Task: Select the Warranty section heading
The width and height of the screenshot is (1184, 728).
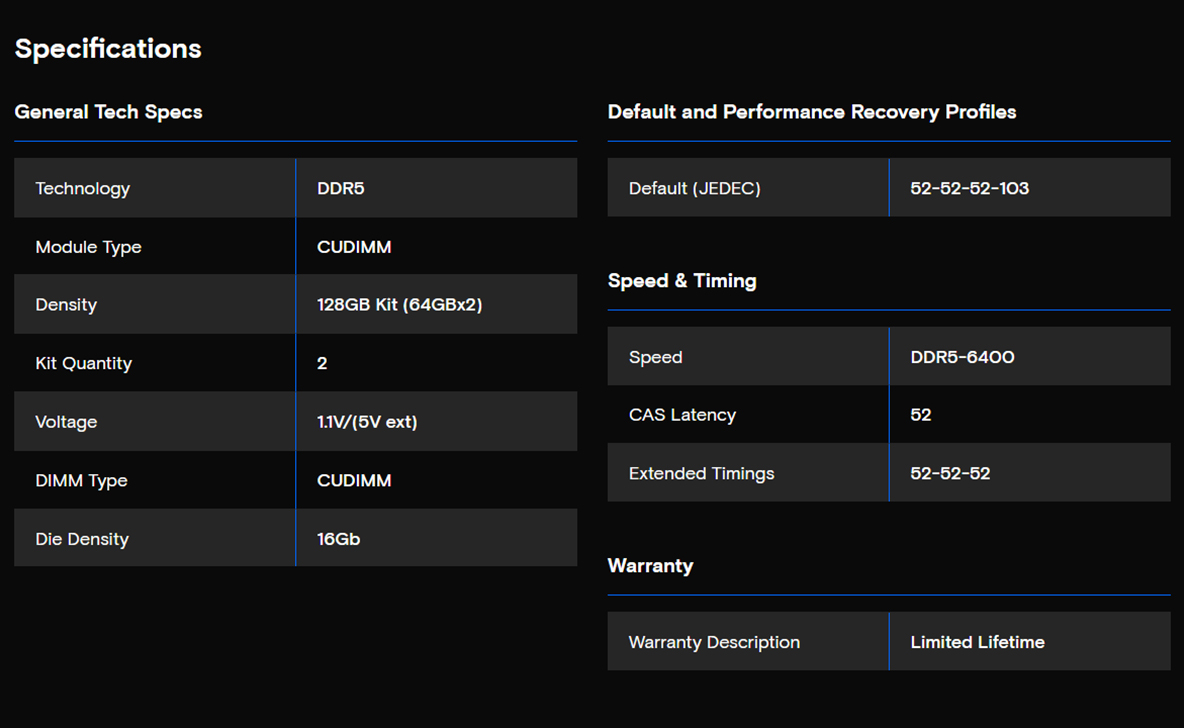Action: tap(650, 566)
